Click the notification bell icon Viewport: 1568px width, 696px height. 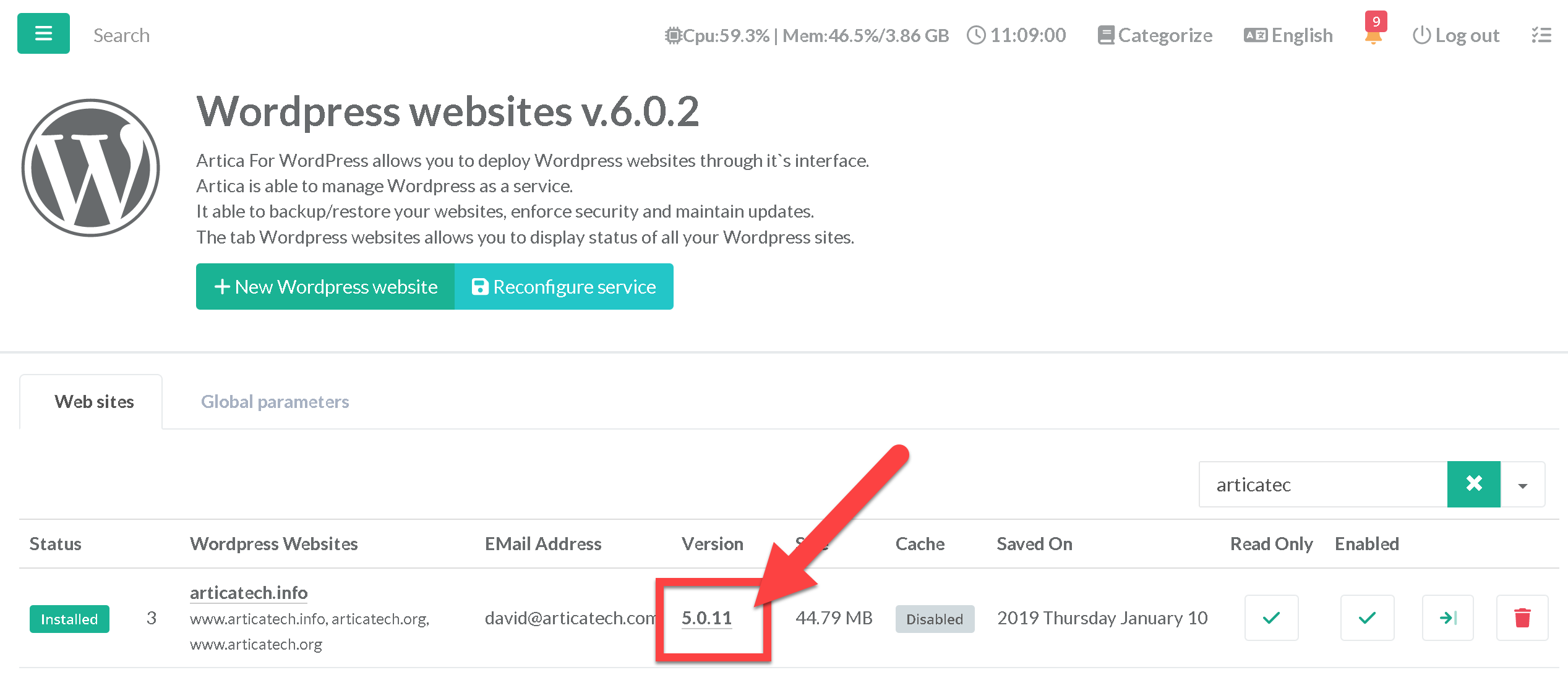(1373, 35)
